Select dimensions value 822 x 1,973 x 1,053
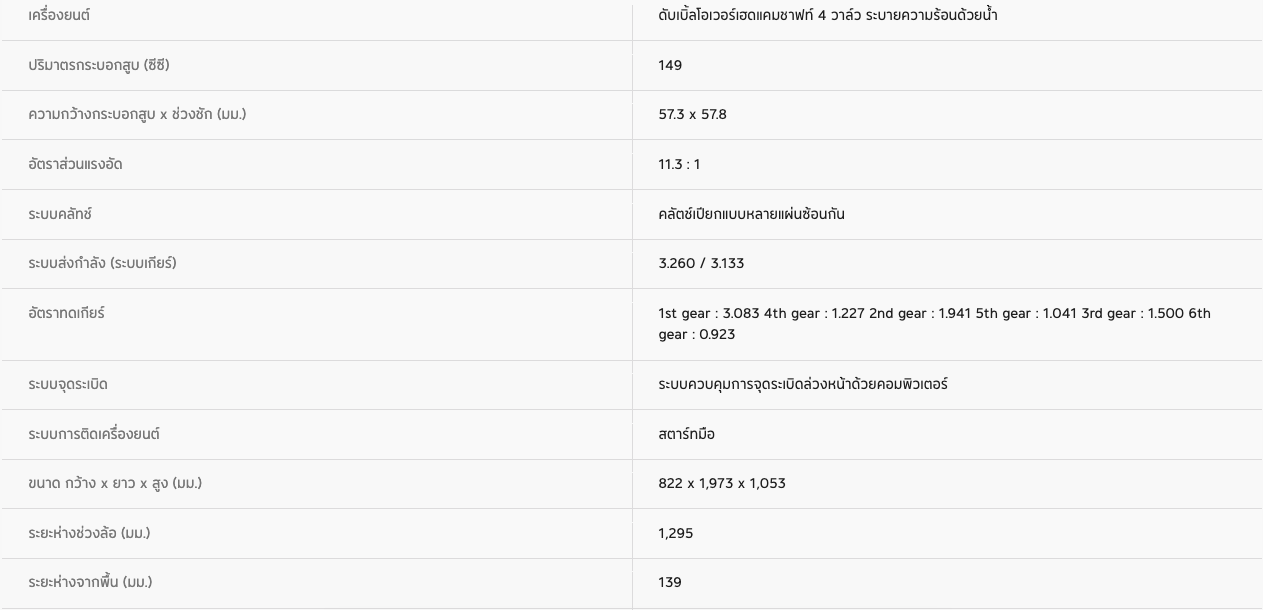Screen dimensions: 1263x610 [x=722, y=483]
